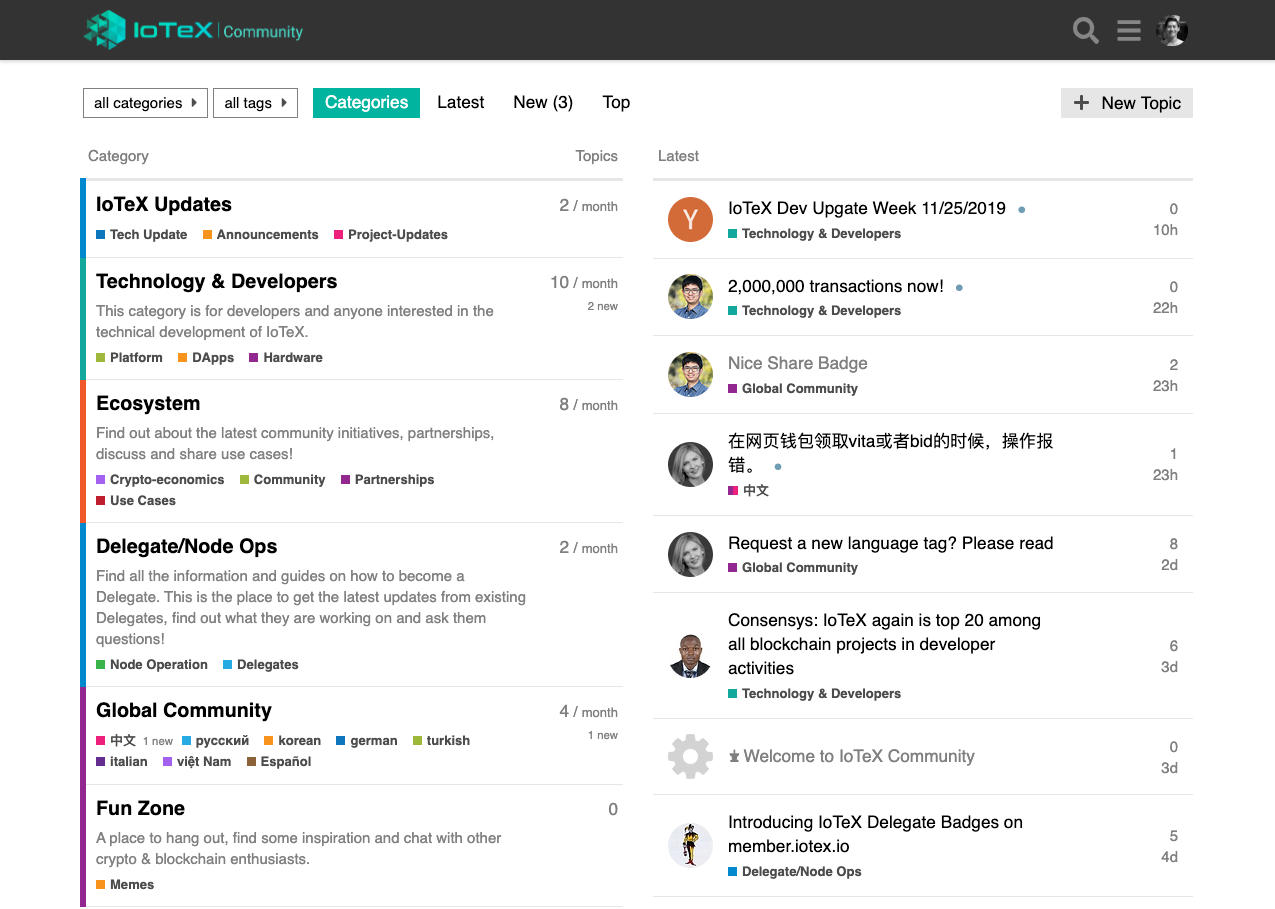Switch to the Latest tab

461,102
